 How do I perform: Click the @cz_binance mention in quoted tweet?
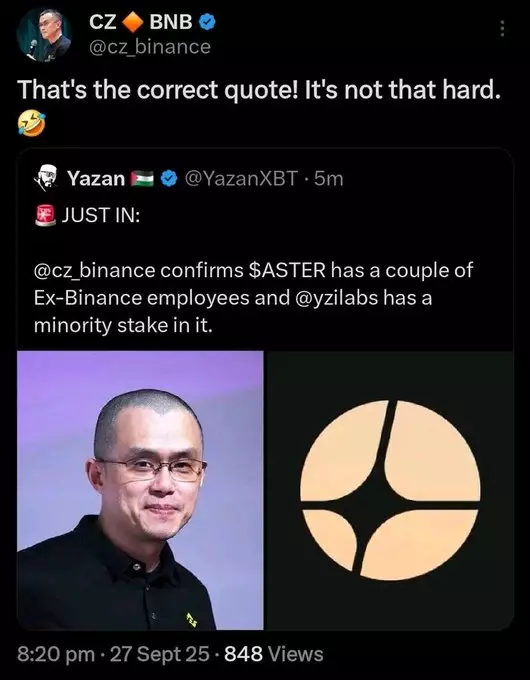pos(95,271)
